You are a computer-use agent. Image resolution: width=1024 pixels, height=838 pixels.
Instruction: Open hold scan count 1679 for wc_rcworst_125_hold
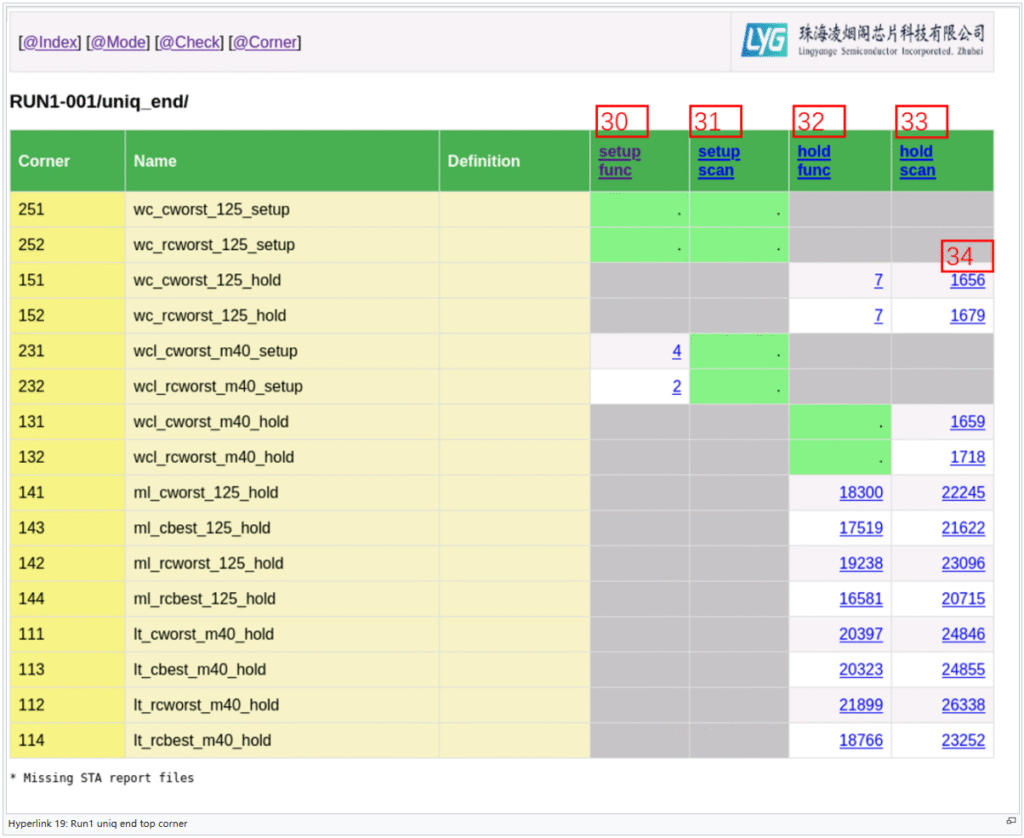(967, 316)
